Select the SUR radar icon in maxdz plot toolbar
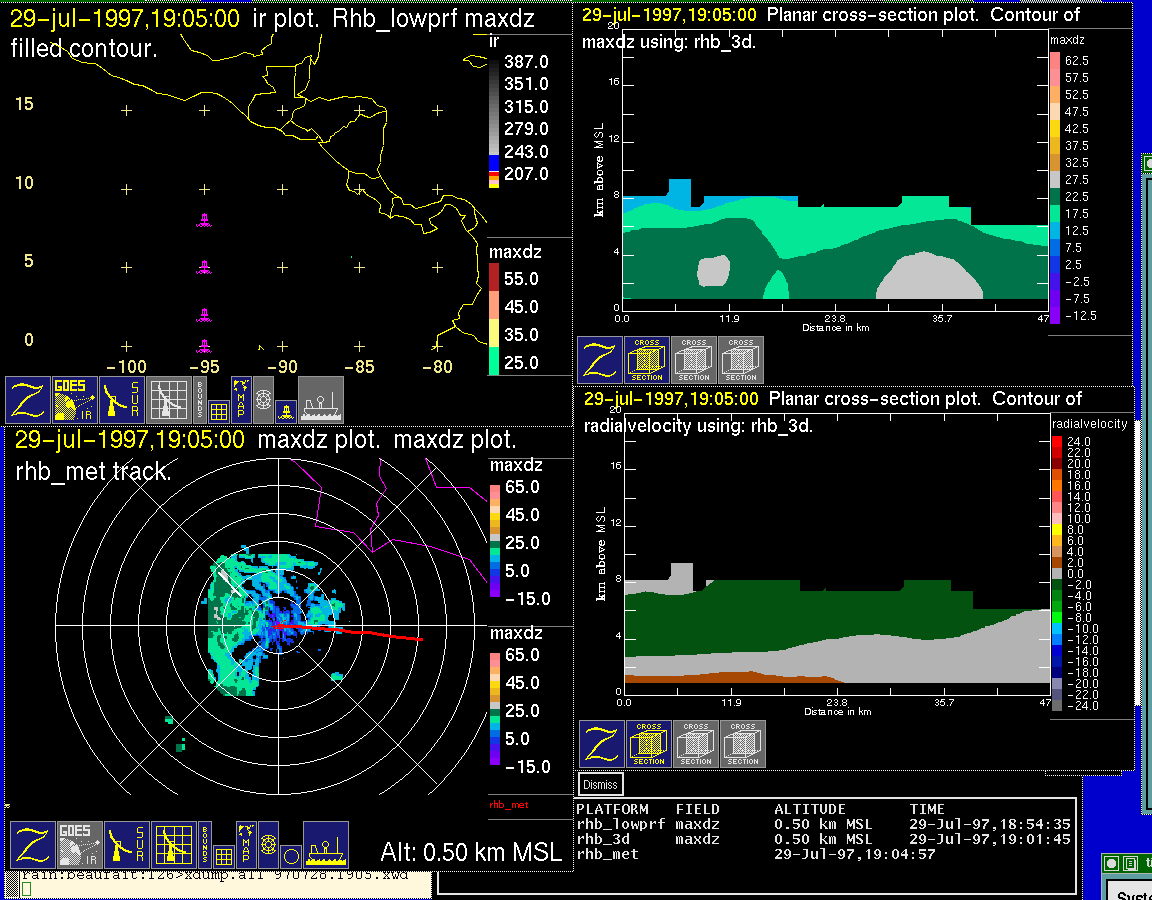The height and width of the screenshot is (900, 1152). click(125, 845)
